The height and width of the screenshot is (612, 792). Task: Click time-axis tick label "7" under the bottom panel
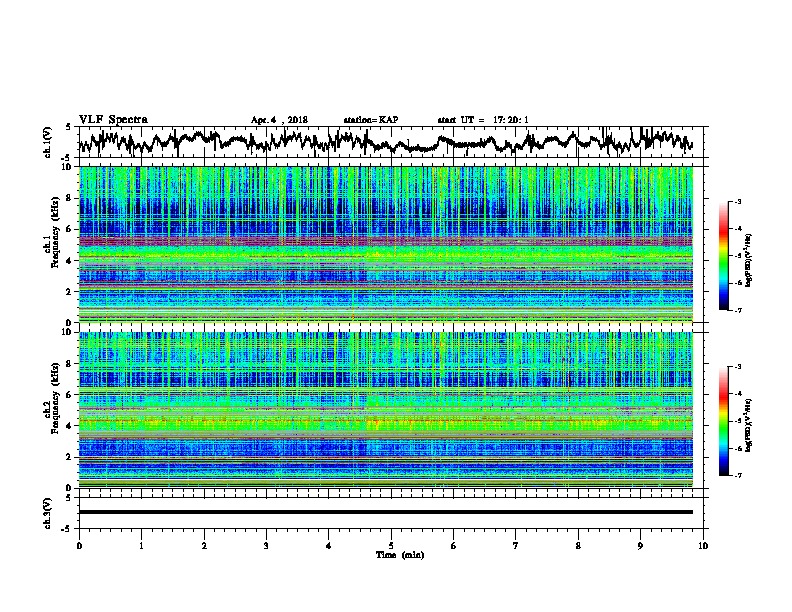[x=516, y=546]
